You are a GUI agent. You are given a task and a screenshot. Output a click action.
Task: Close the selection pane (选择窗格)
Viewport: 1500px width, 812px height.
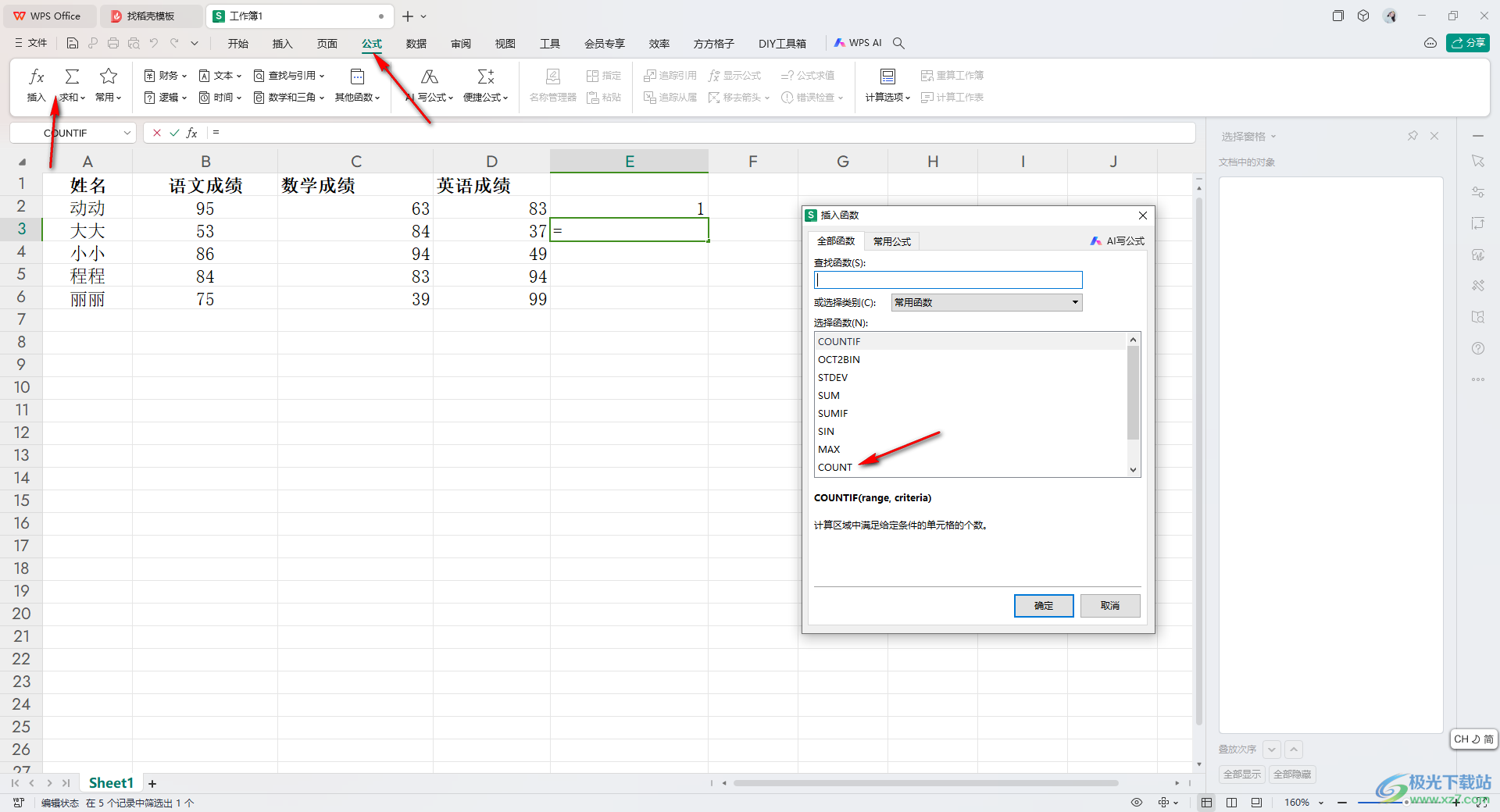click(1434, 136)
